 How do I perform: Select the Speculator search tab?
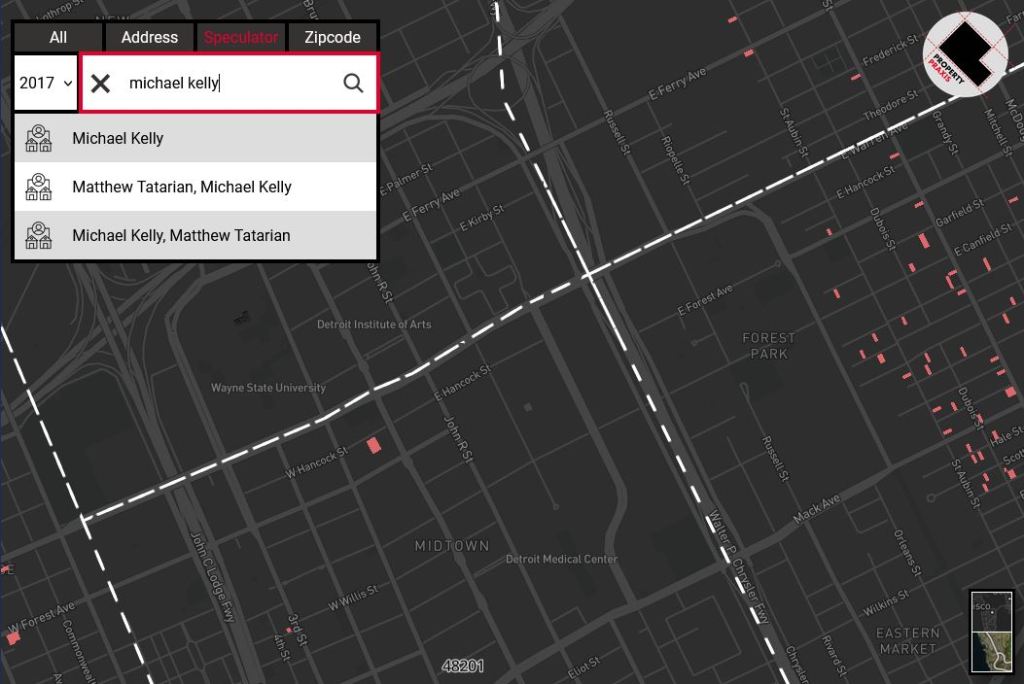[x=241, y=37]
